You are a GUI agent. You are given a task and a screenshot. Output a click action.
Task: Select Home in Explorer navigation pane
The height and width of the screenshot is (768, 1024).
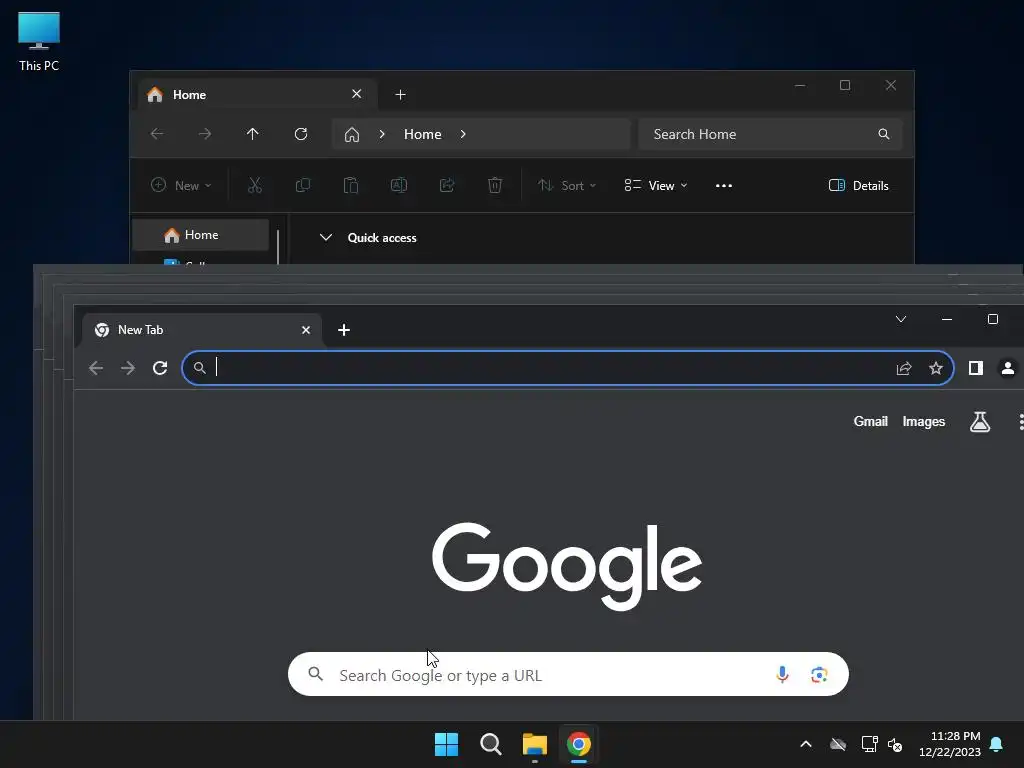[x=200, y=235]
